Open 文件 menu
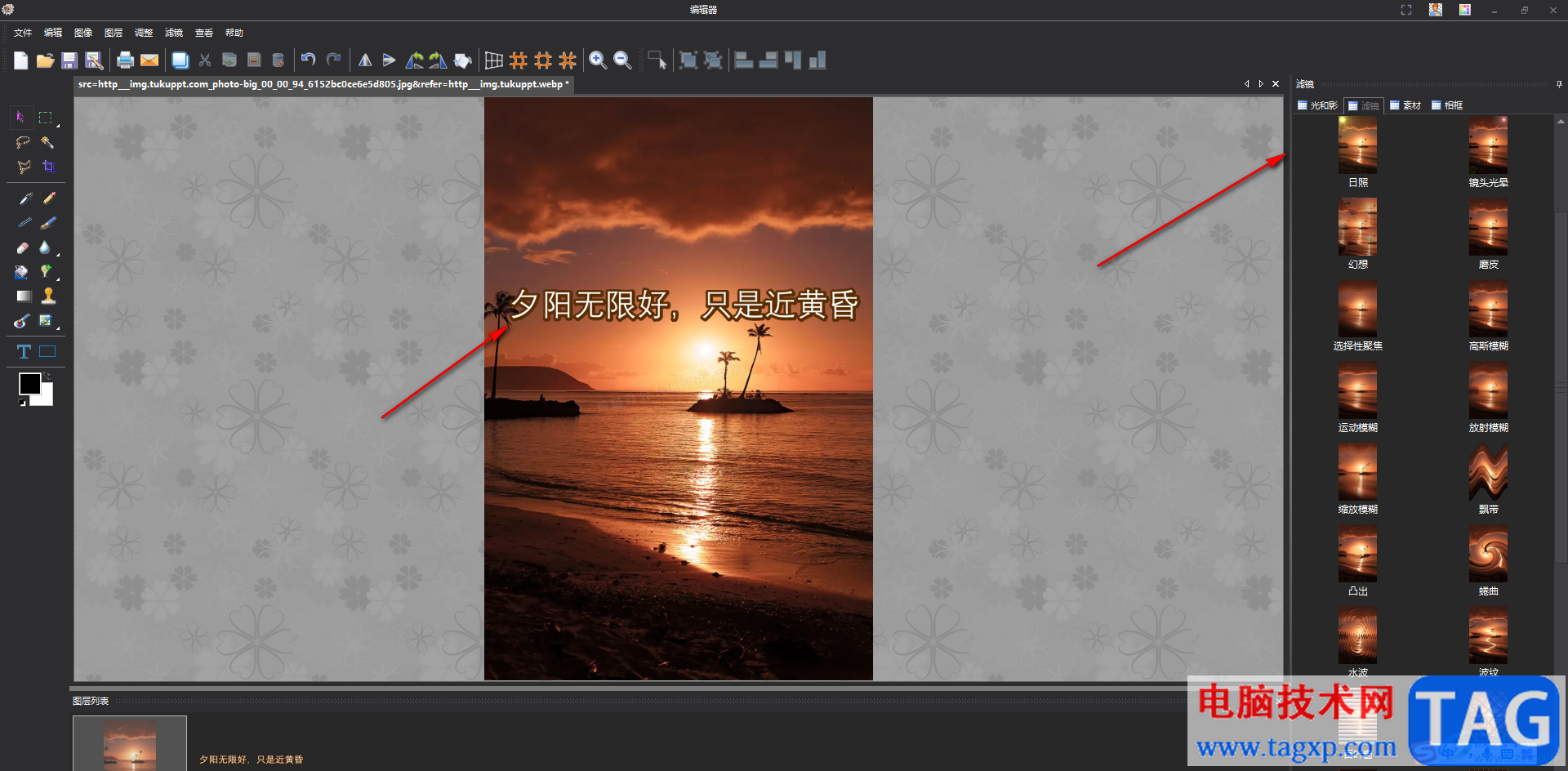The image size is (1568, 771). point(23,33)
